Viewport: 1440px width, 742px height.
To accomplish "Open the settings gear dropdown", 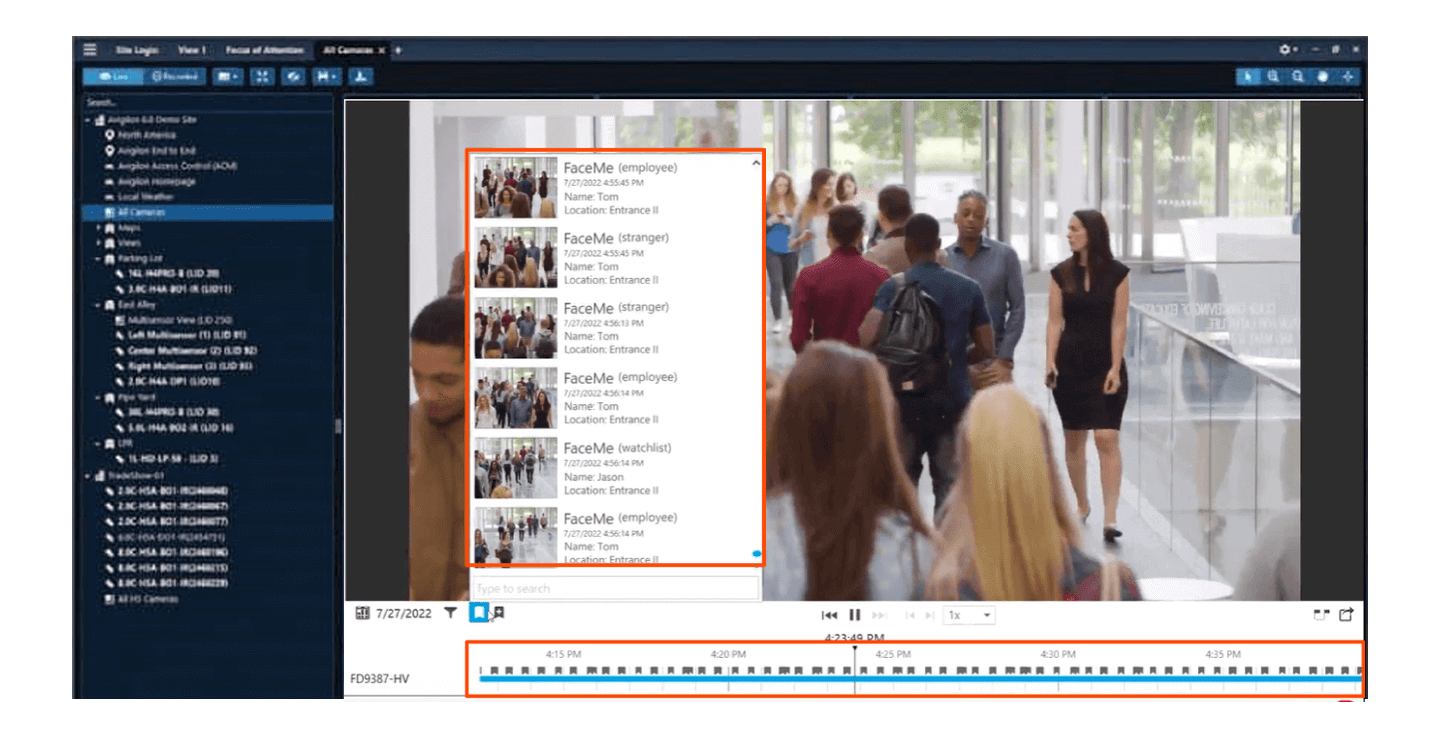I will pyautogui.click(x=1288, y=49).
